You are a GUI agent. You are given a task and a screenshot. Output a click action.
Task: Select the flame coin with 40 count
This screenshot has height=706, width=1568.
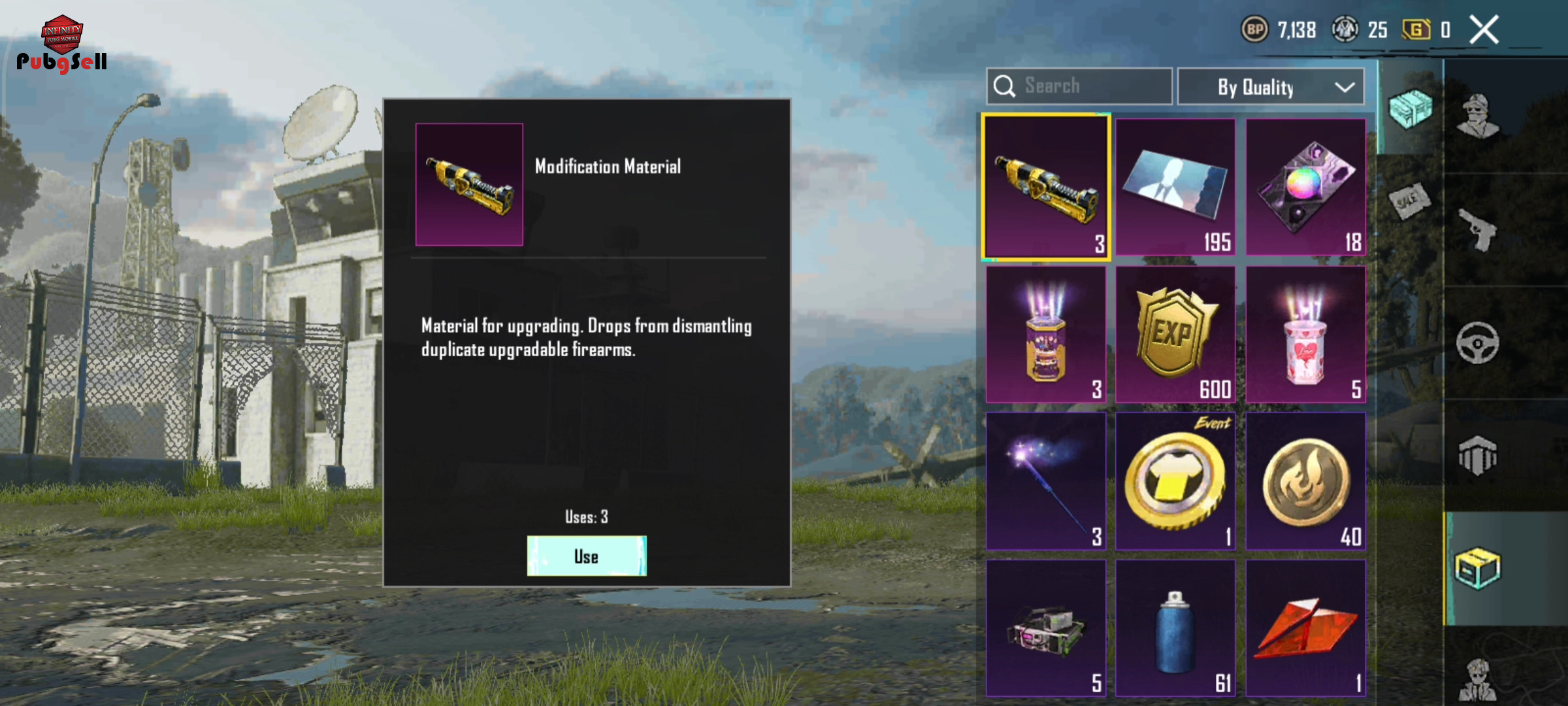pyautogui.click(x=1305, y=481)
